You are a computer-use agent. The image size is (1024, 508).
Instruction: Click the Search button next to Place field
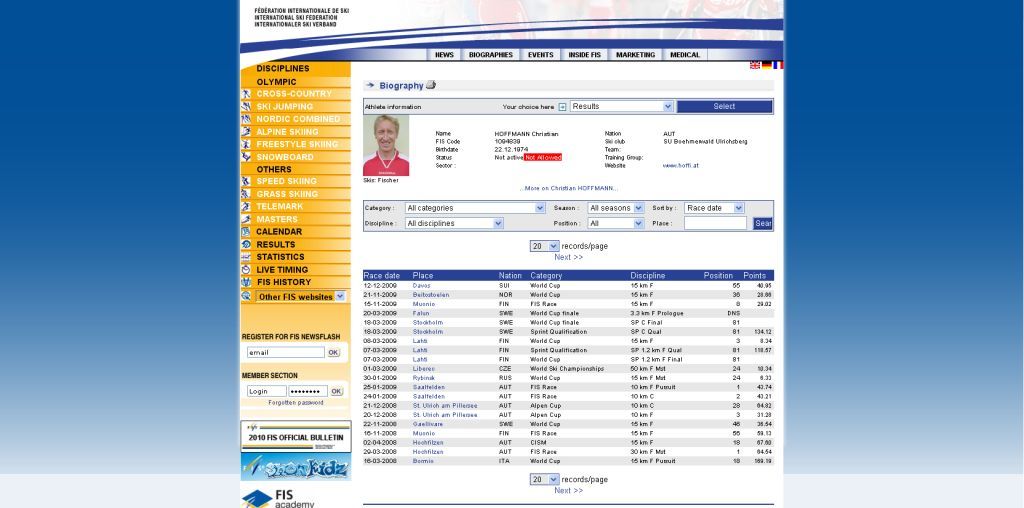pyautogui.click(x=763, y=223)
